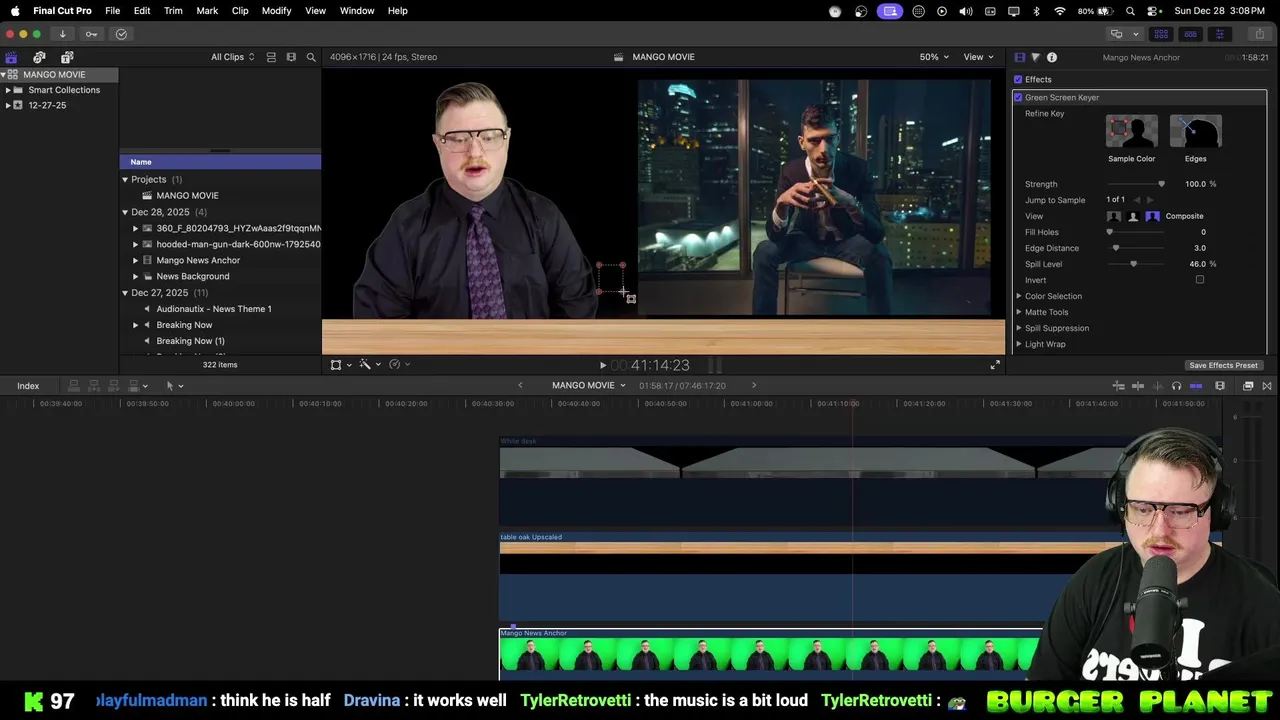Image resolution: width=1280 pixels, height=720 pixels.
Task: Open clip appearance filmstrip in timeline
Action: 1220,386
